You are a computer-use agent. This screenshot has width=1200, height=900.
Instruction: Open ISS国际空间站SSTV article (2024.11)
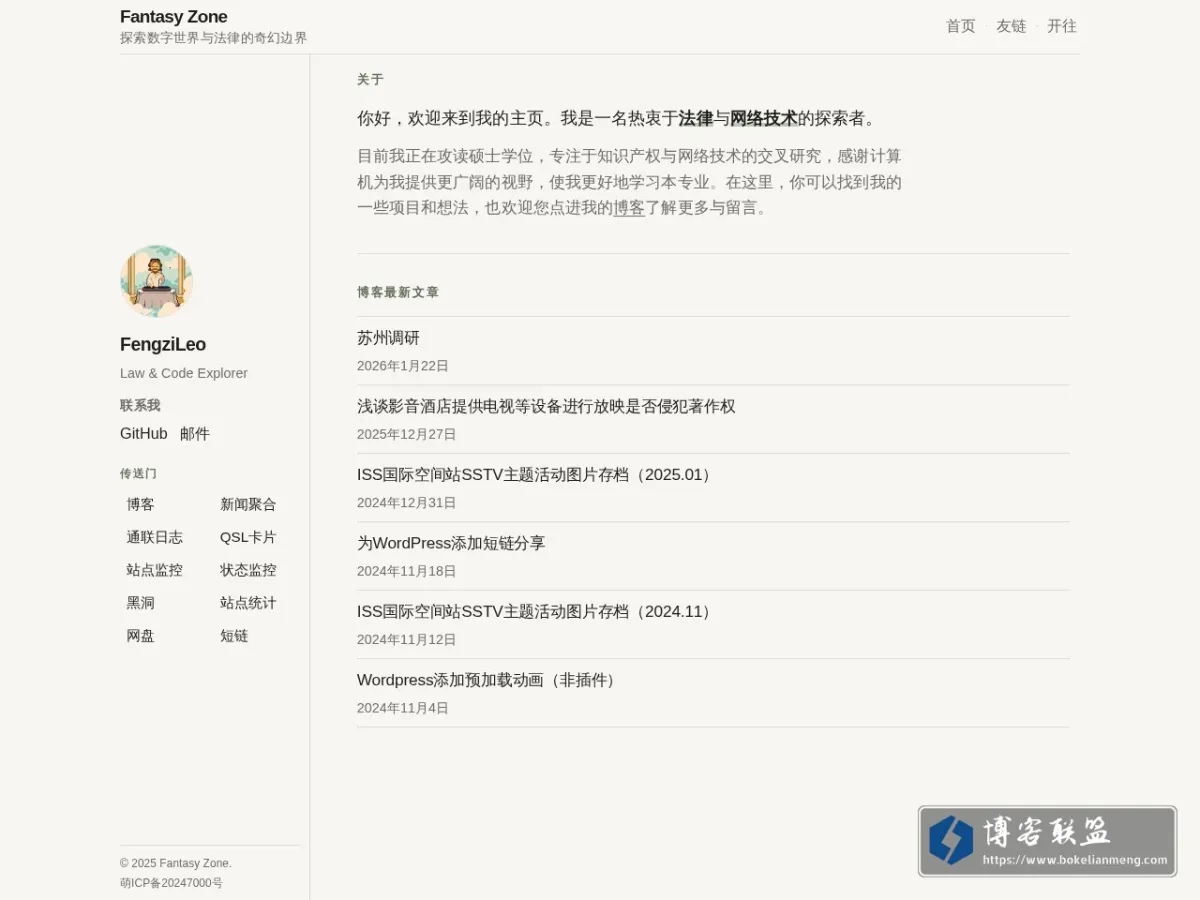coord(537,612)
